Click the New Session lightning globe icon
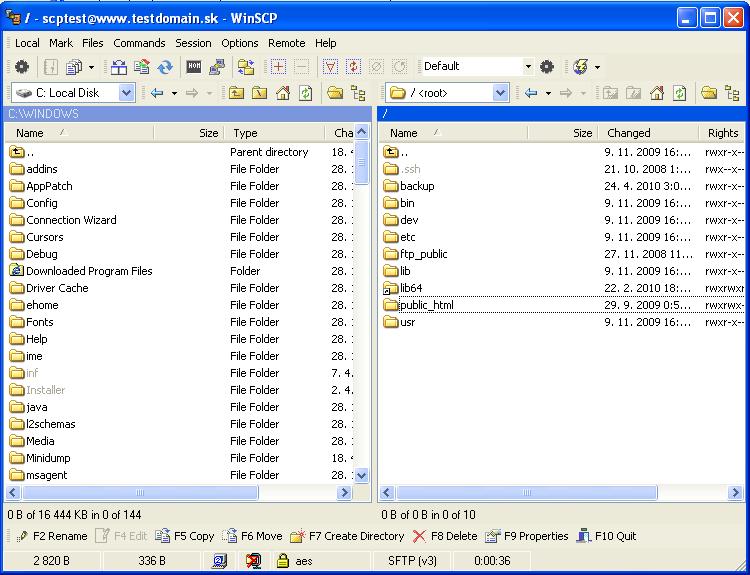 [x=580, y=66]
